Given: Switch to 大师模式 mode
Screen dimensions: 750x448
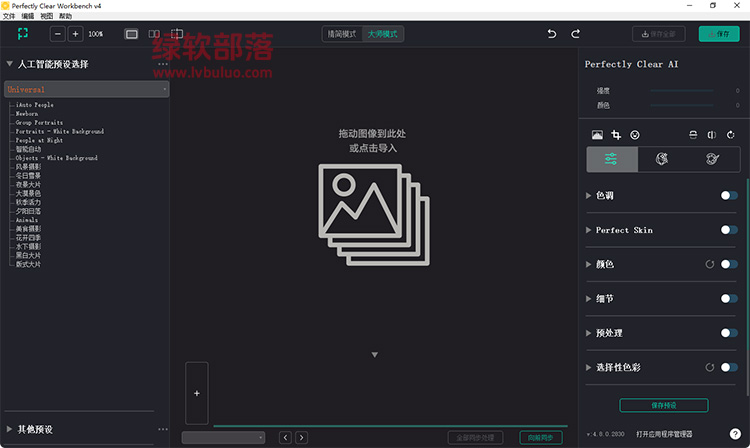Looking at the screenshot, I should (383, 34).
